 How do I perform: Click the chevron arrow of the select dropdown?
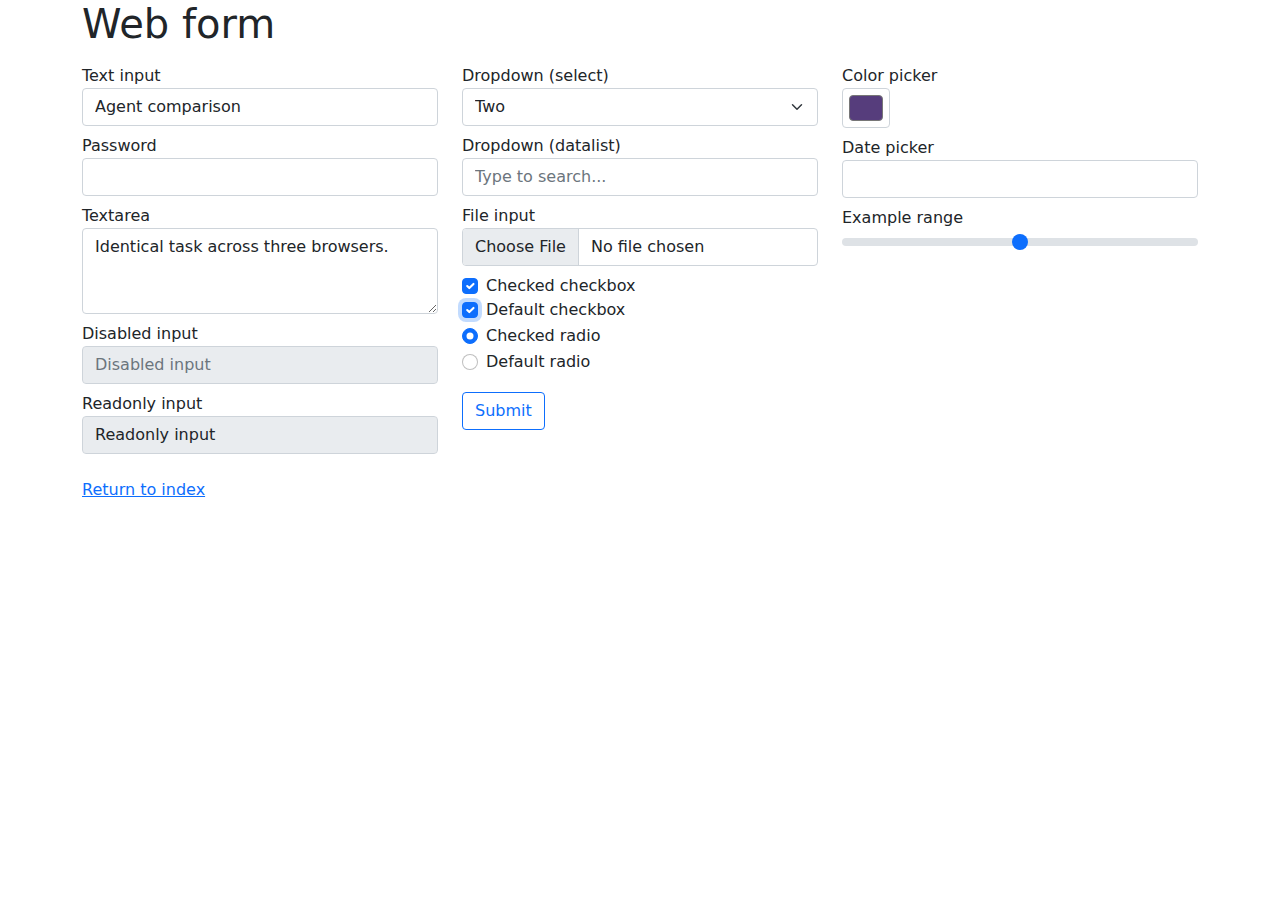[797, 107]
